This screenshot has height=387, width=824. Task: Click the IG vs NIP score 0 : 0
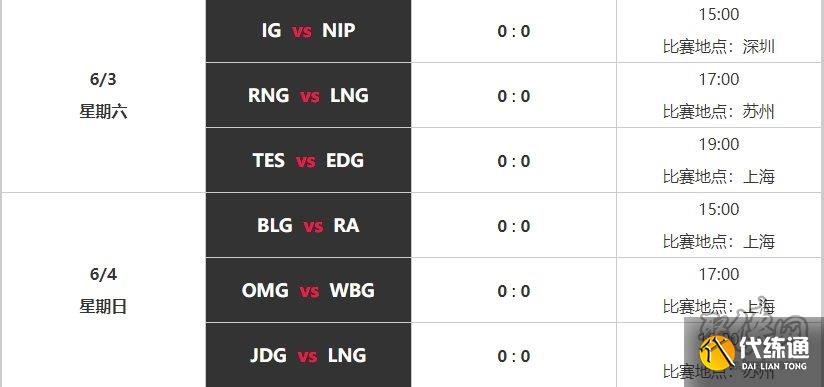tap(513, 32)
